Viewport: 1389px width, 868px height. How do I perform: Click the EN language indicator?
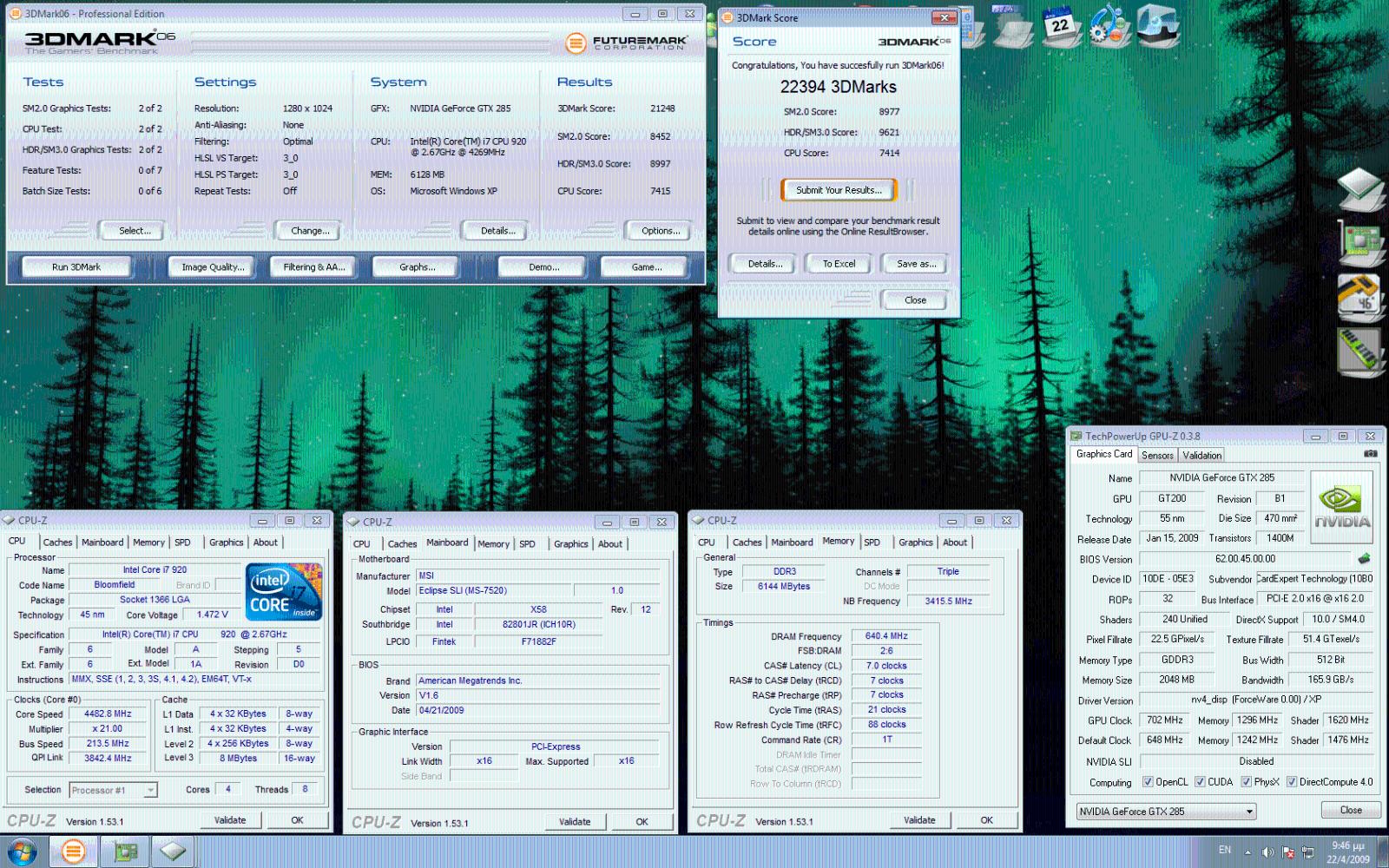coord(1224,850)
